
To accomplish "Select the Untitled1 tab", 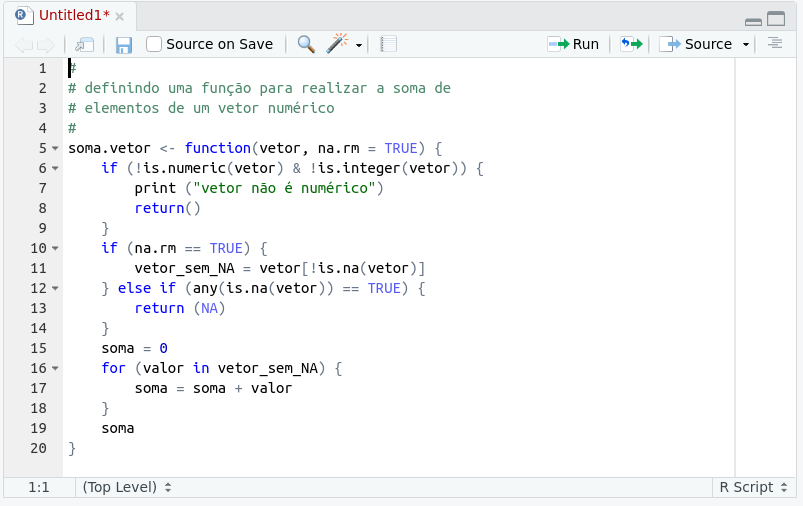I will 74,15.
